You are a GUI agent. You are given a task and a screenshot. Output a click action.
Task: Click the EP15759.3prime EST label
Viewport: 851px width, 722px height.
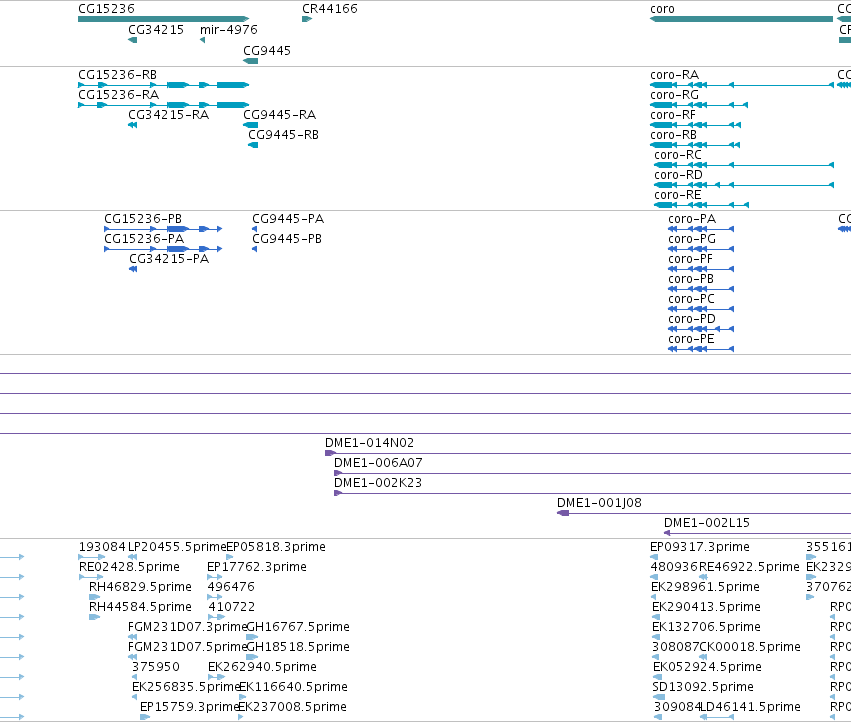[x=189, y=707]
